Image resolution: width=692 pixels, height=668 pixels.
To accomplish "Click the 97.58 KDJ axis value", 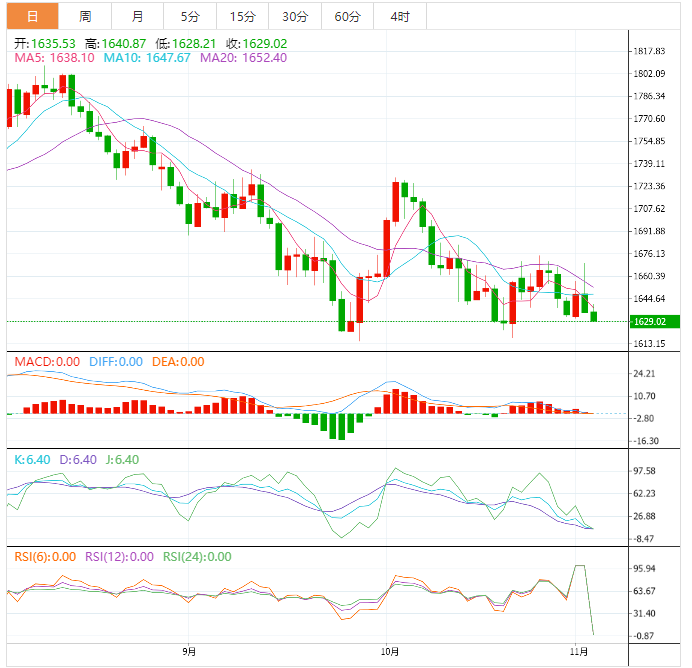I will [x=644, y=471].
